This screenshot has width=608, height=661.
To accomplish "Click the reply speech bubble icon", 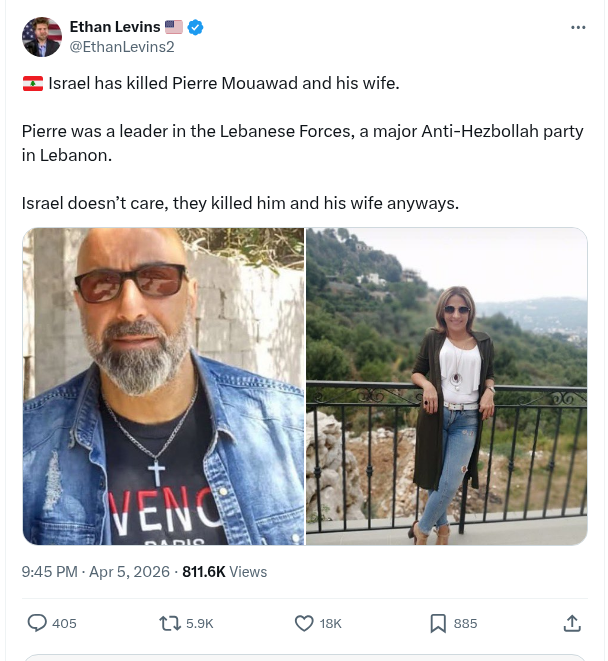I will (x=37, y=623).
